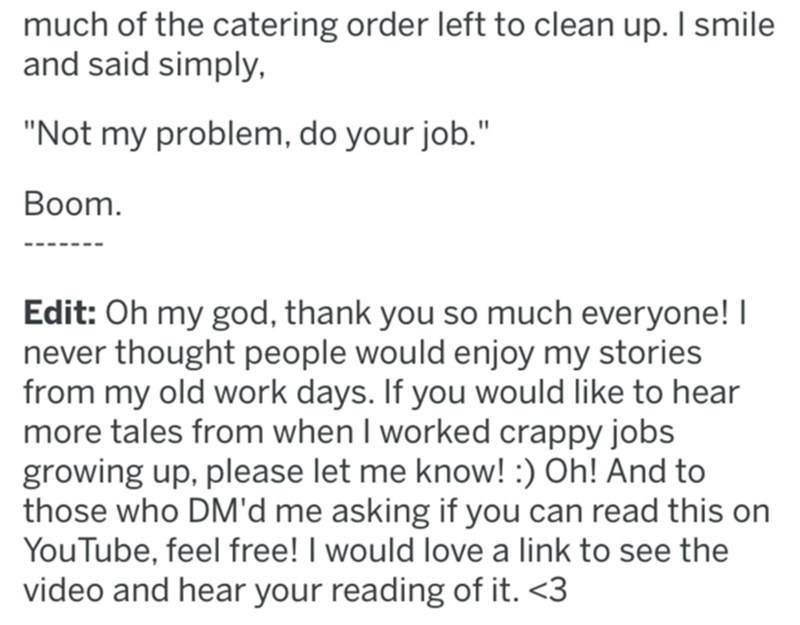The width and height of the screenshot is (800, 625).
Task: Click the bold "Edit:" label
Action: [x=59, y=313]
